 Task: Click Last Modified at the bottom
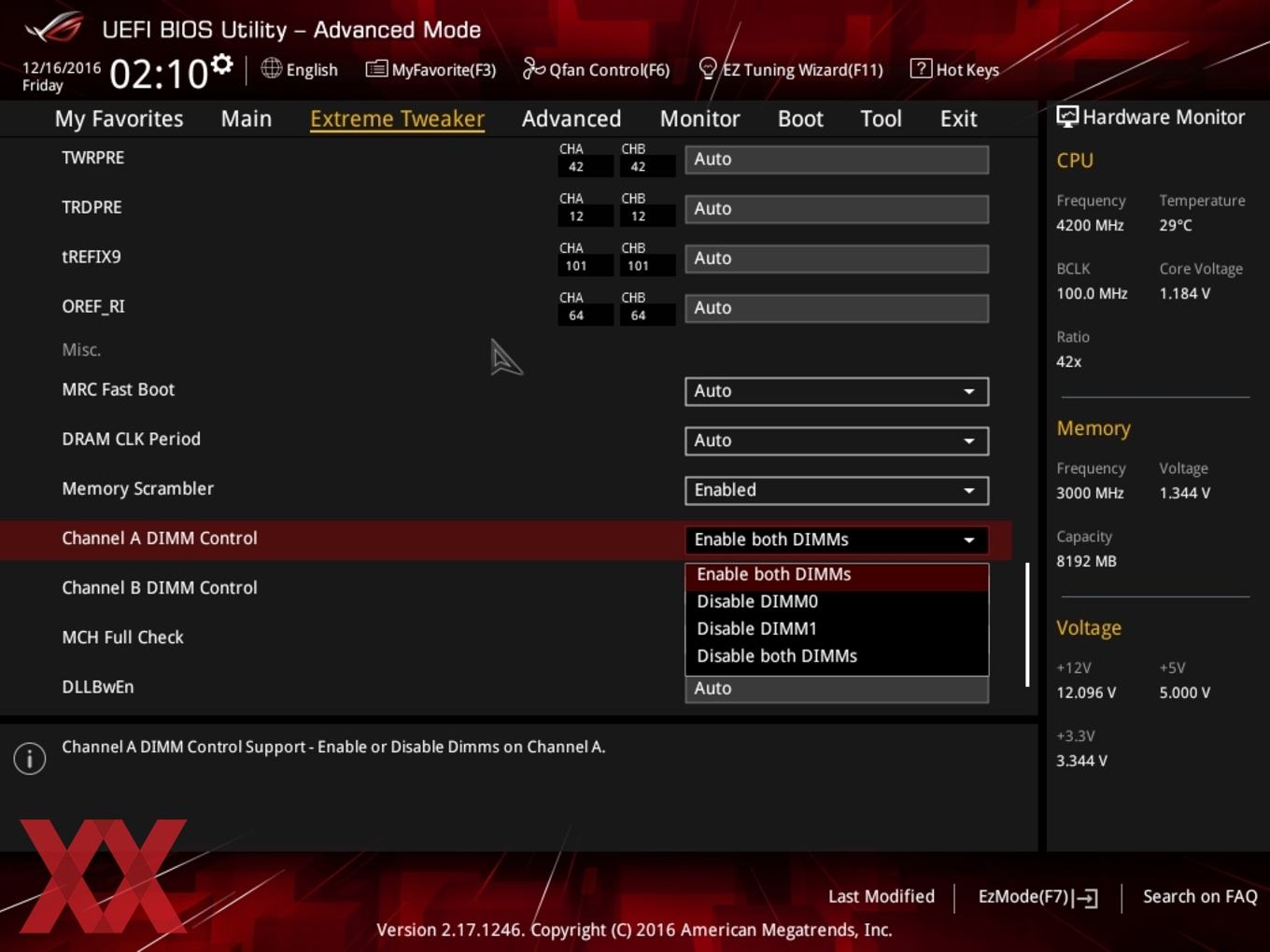tap(881, 896)
